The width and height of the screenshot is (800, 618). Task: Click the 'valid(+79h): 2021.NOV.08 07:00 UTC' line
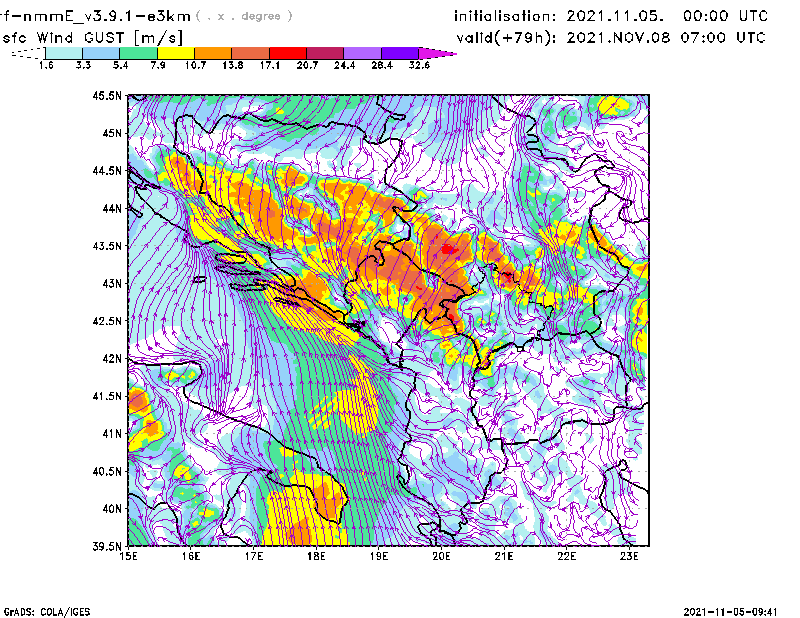click(611, 38)
